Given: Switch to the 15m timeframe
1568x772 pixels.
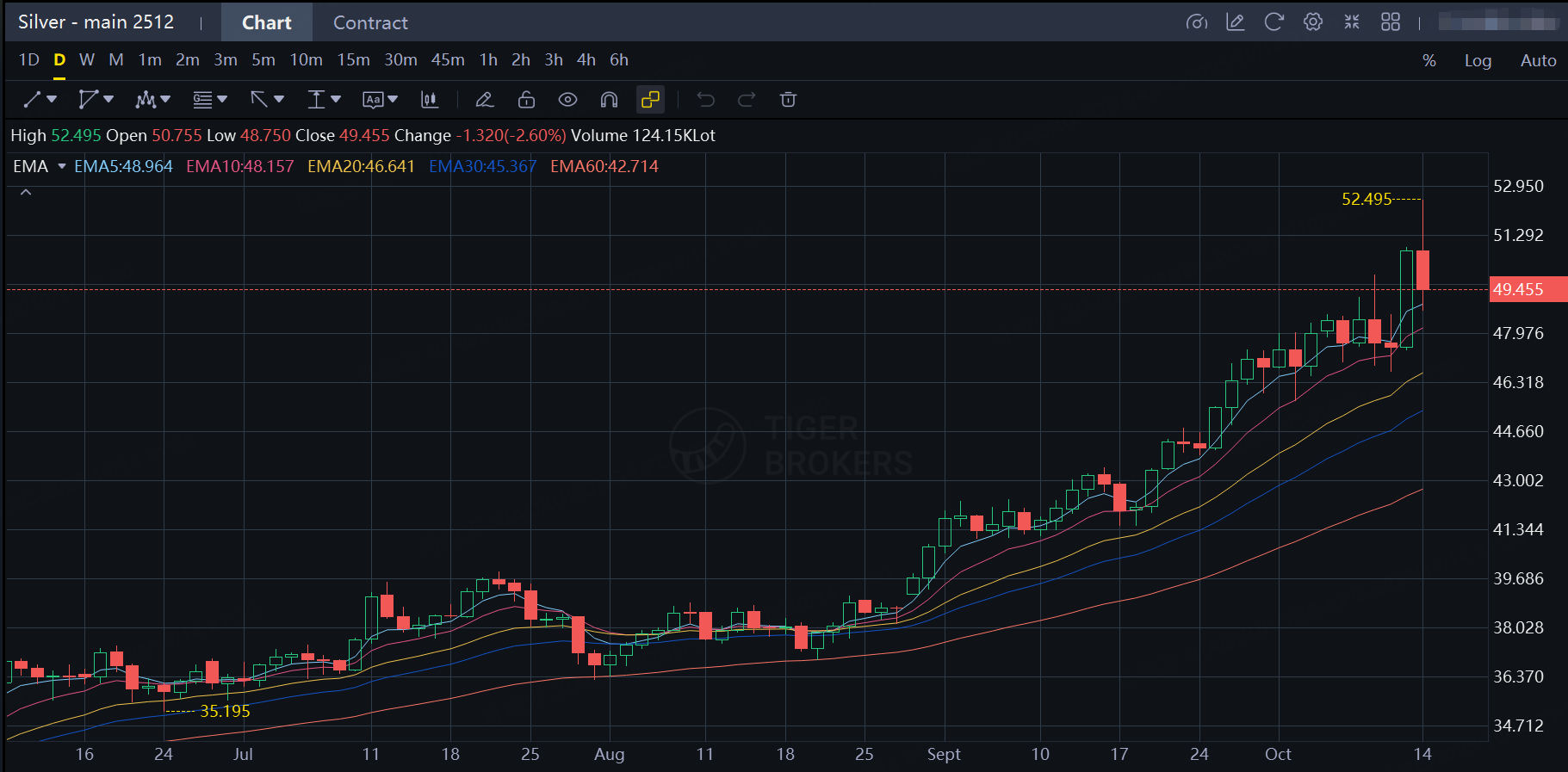Looking at the screenshot, I should [x=353, y=60].
